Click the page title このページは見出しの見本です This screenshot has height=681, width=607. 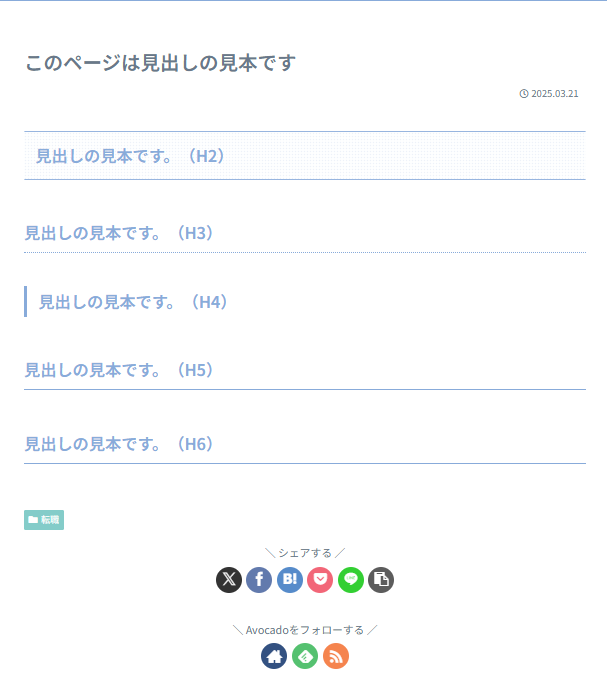(x=161, y=63)
